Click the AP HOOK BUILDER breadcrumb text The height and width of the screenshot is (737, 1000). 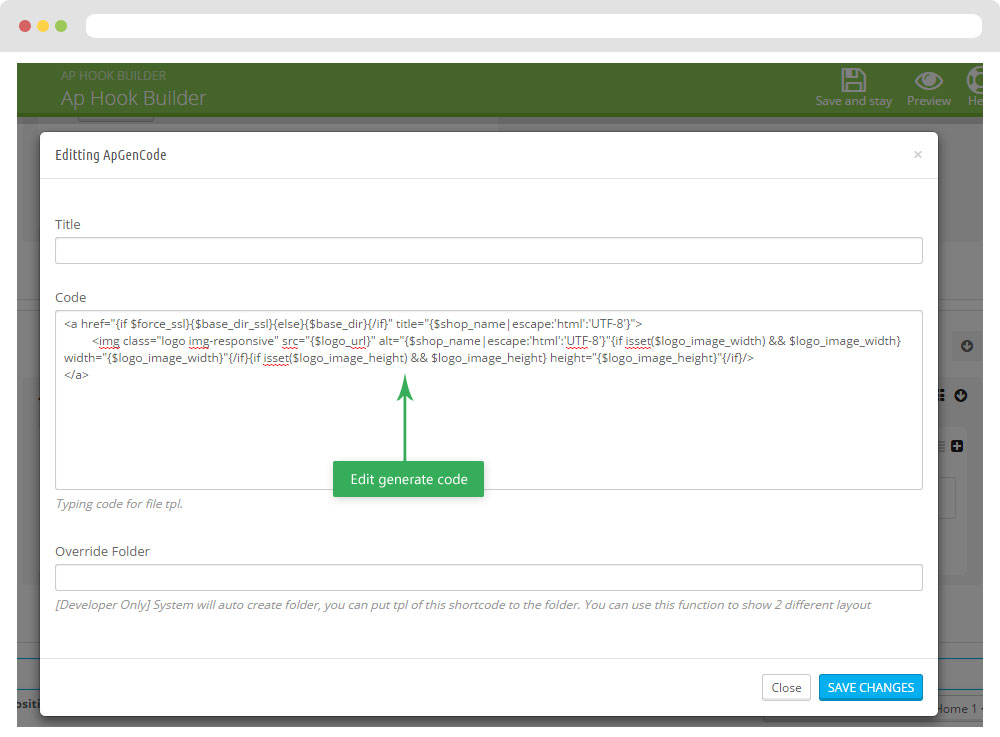coord(113,76)
